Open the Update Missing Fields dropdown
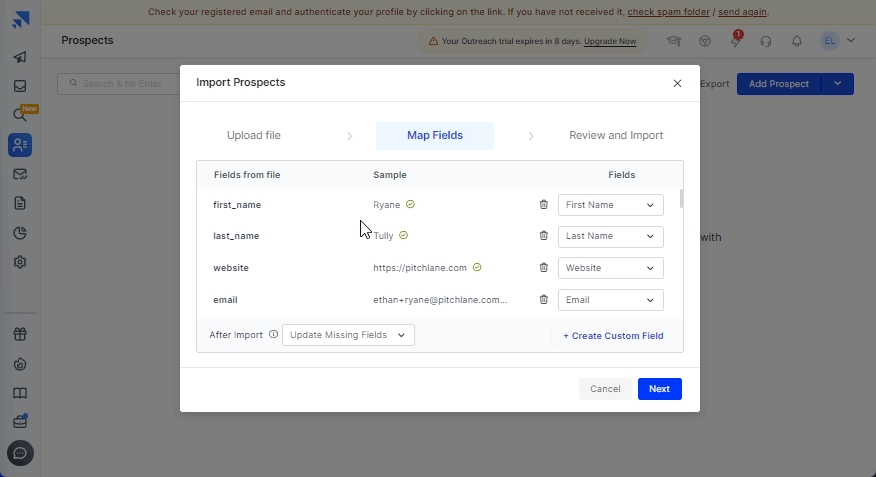The height and width of the screenshot is (477, 876). 348,335
